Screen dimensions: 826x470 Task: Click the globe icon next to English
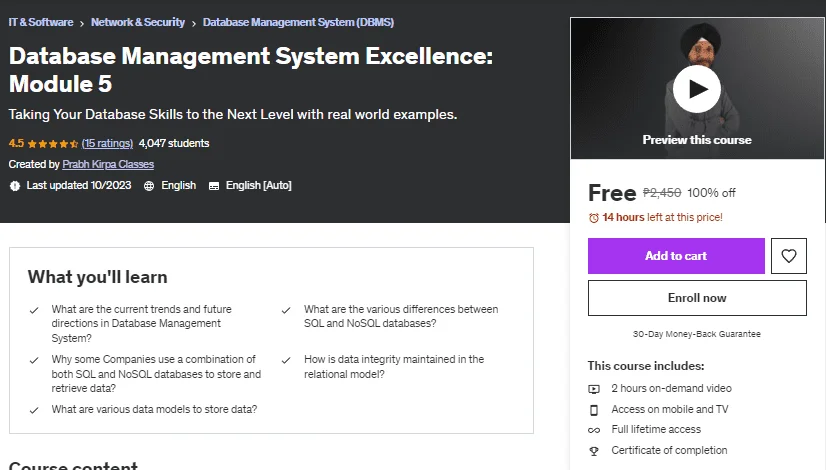149,186
